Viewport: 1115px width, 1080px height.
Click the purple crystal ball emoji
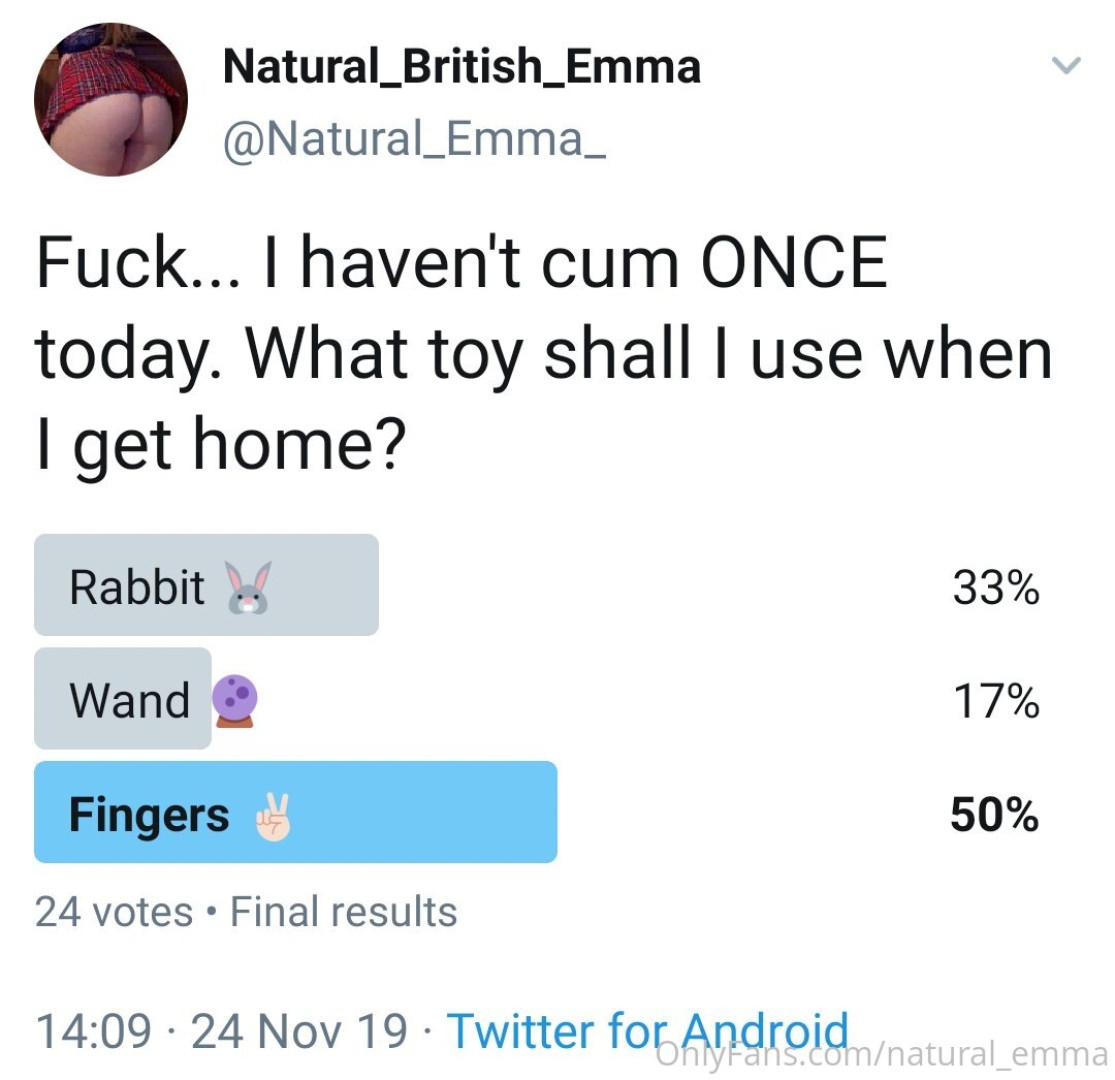pos(235,699)
